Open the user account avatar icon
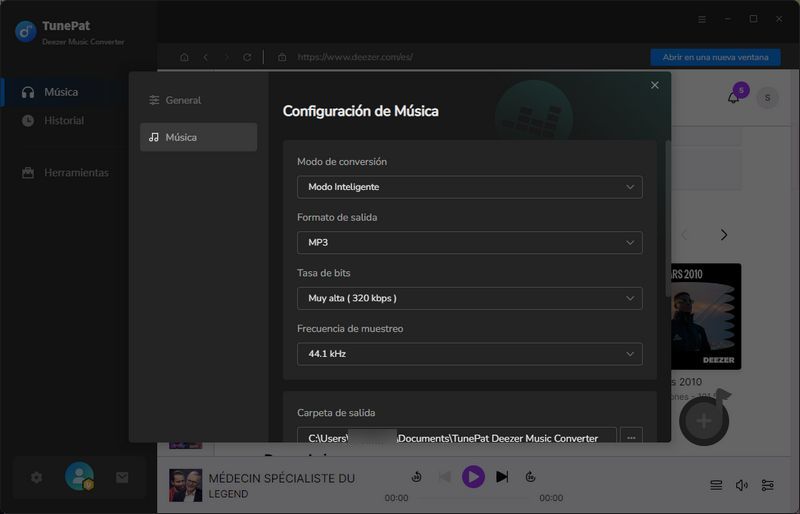Image resolution: width=800 pixels, height=514 pixels. [79, 476]
